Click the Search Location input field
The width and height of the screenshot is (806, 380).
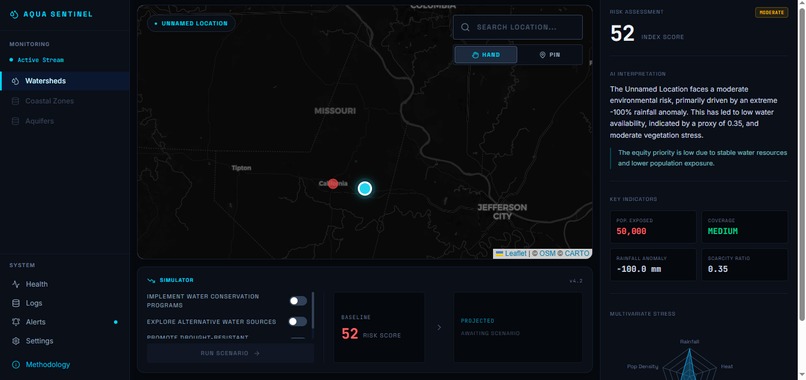518,27
